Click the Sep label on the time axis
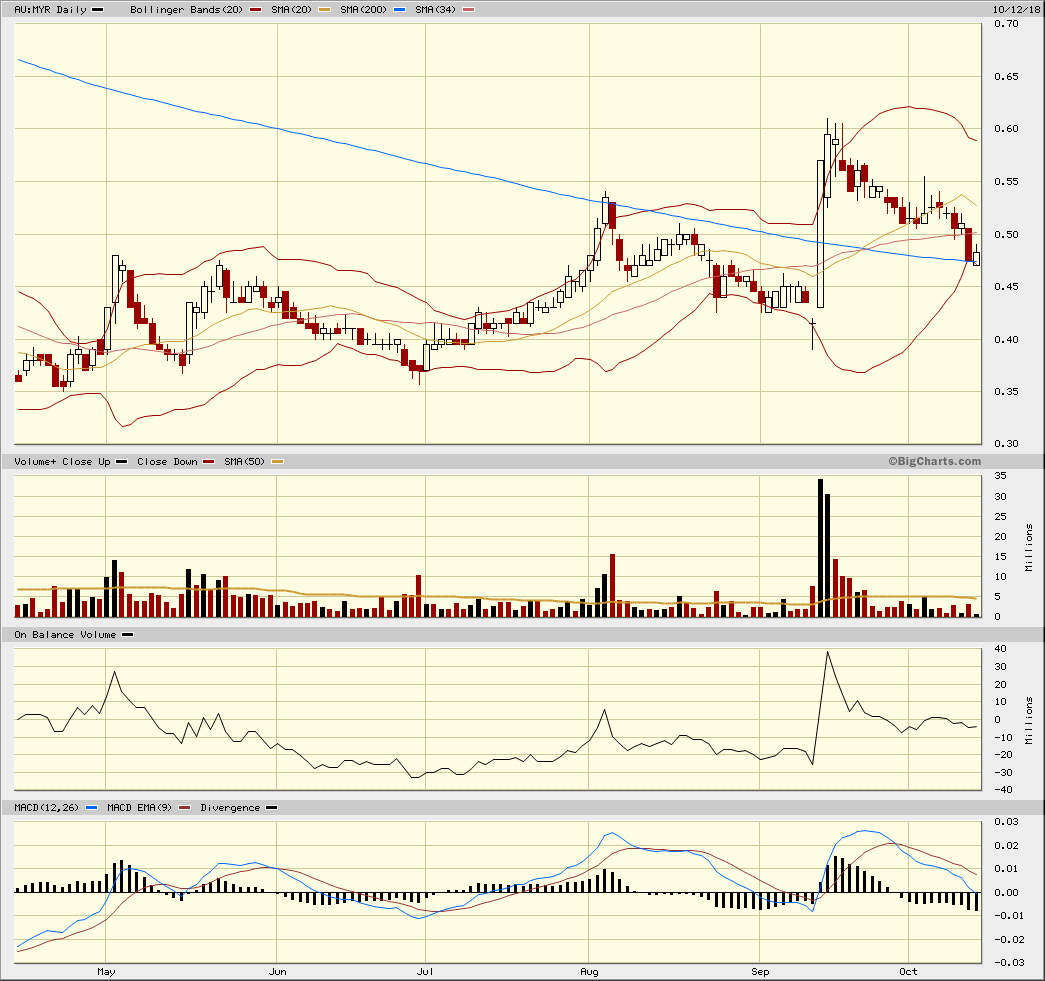The image size is (1045, 981). click(x=760, y=971)
